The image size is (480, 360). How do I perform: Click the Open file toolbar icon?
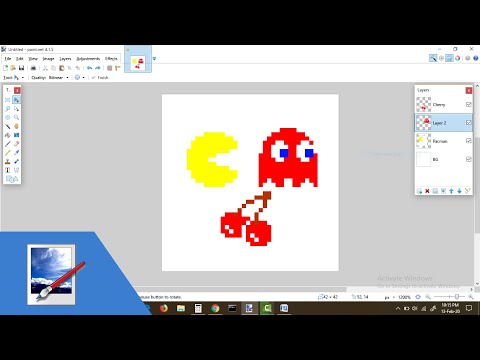pos(13,68)
